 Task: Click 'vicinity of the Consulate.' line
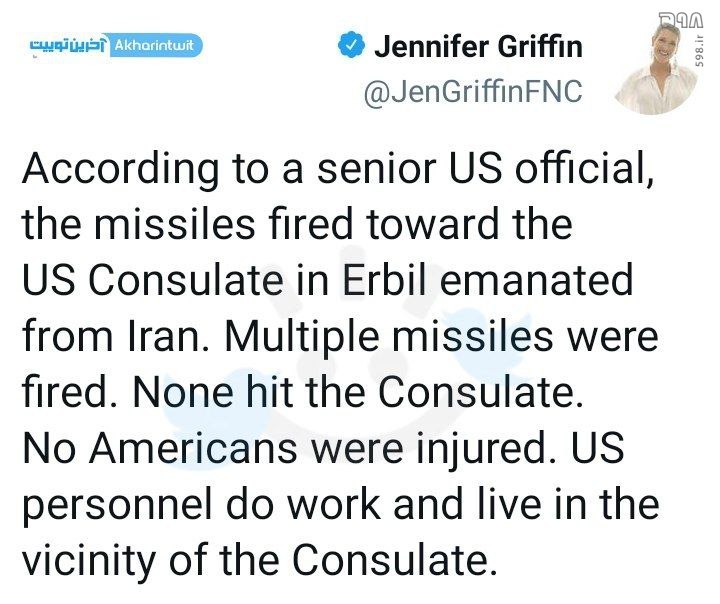click(260, 561)
